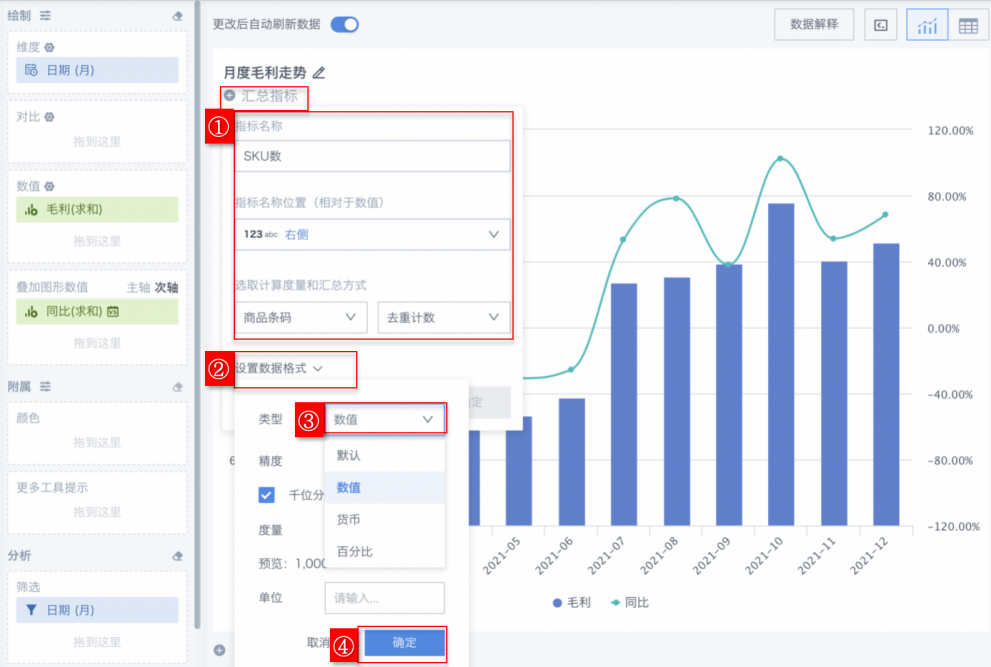Switch axis to 主轴 for overlay values

(x=138, y=287)
